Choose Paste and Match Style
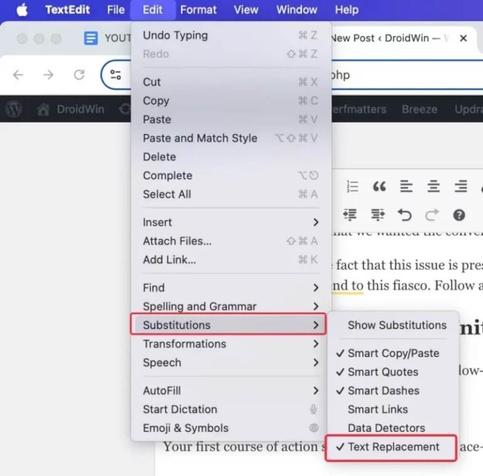The width and height of the screenshot is (483, 476). tap(231, 138)
